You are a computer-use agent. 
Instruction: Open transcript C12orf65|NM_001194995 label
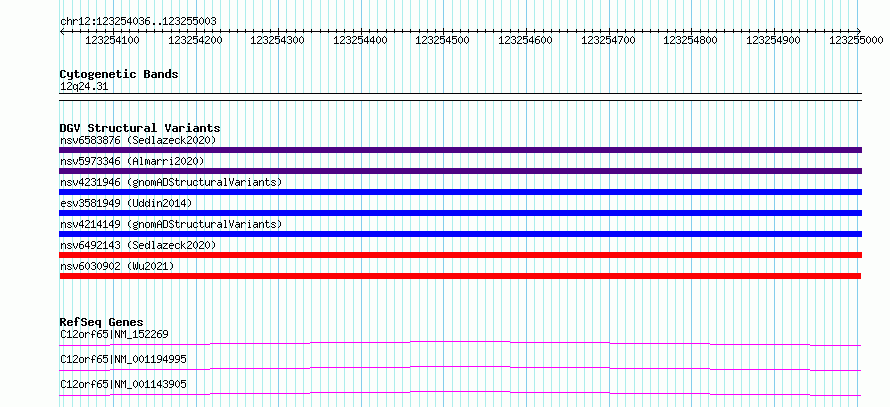click(x=123, y=359)
